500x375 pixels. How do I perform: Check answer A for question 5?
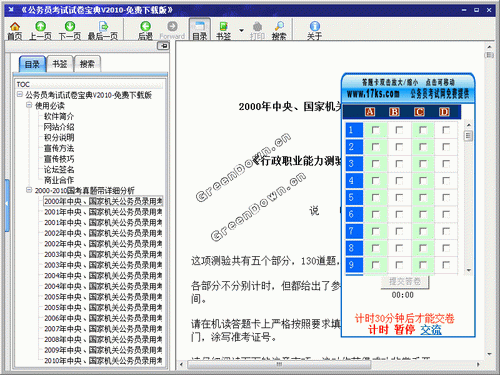tap(376, 197)
